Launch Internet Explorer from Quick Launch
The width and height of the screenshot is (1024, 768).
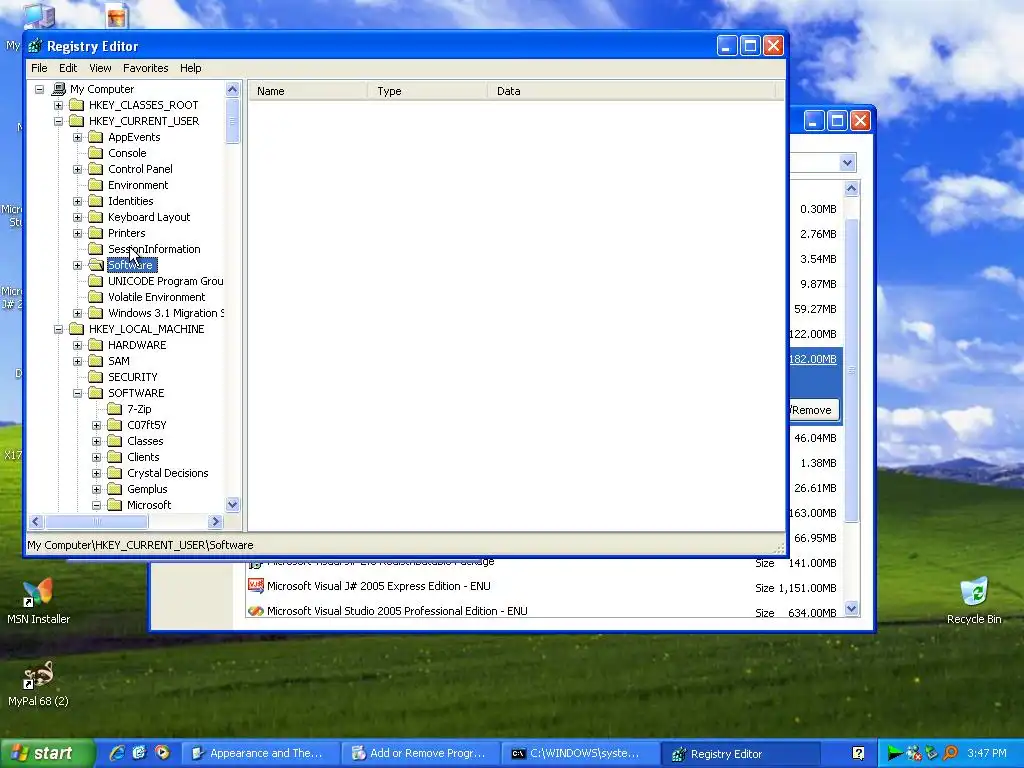(x=118, y=753)
